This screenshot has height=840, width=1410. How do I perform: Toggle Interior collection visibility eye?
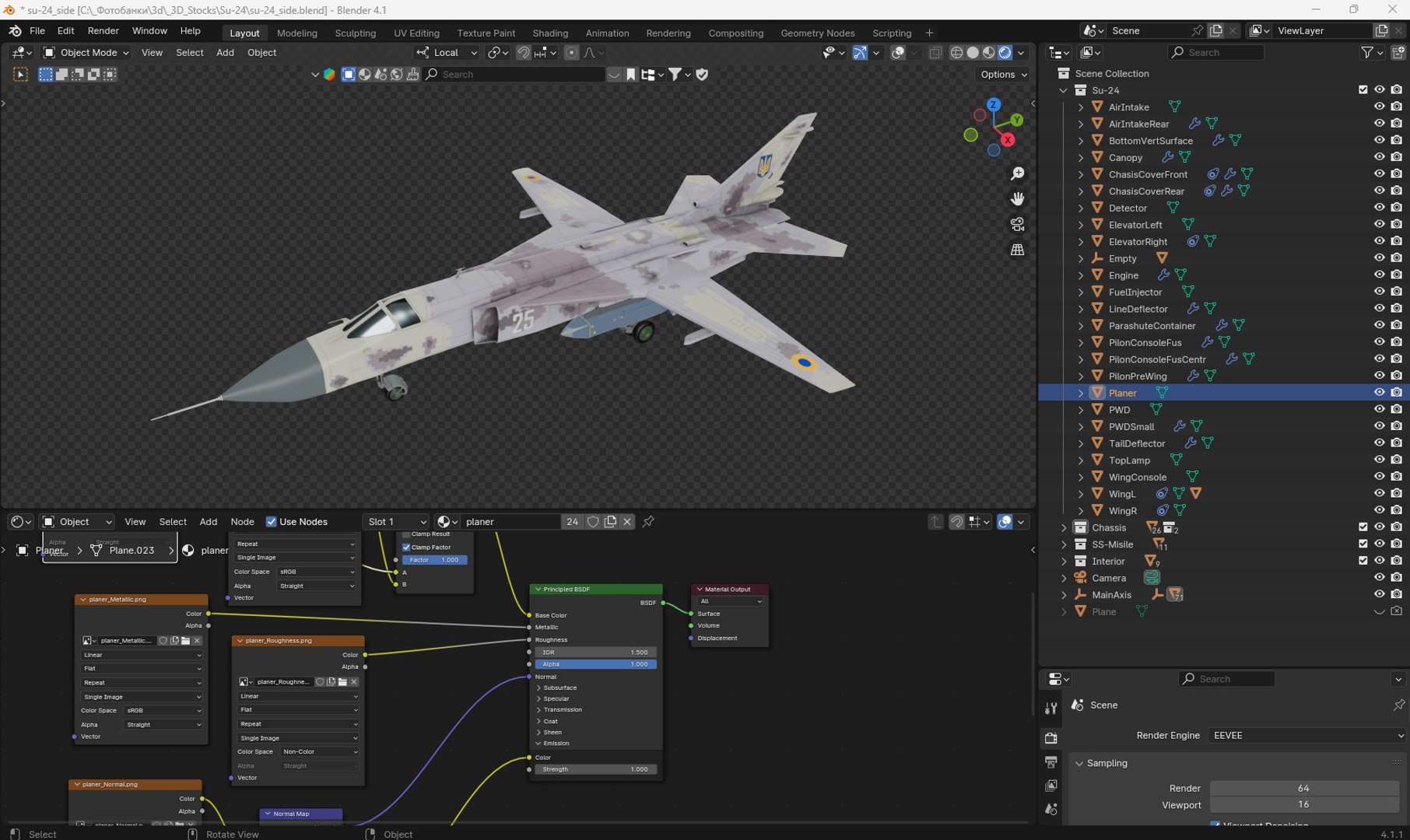click(x=1379, y=561)
